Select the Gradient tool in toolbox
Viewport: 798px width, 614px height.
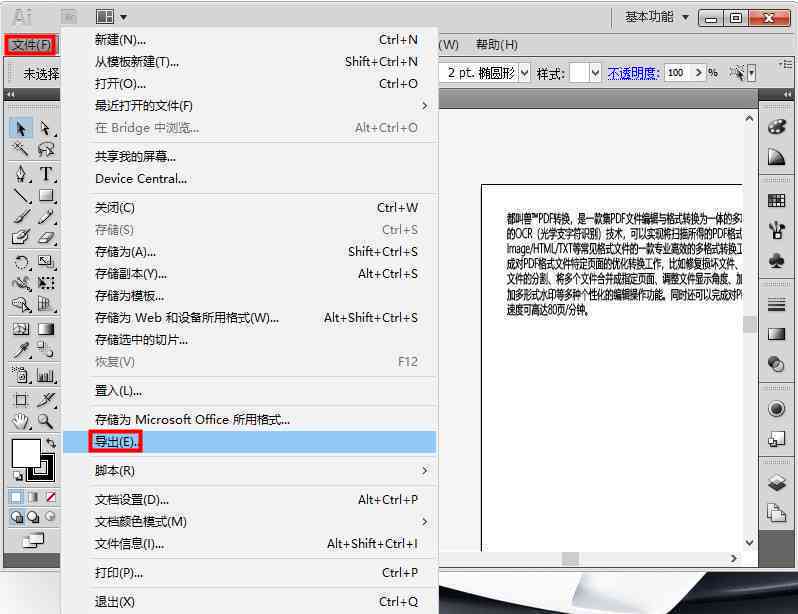tap(46, 329)
